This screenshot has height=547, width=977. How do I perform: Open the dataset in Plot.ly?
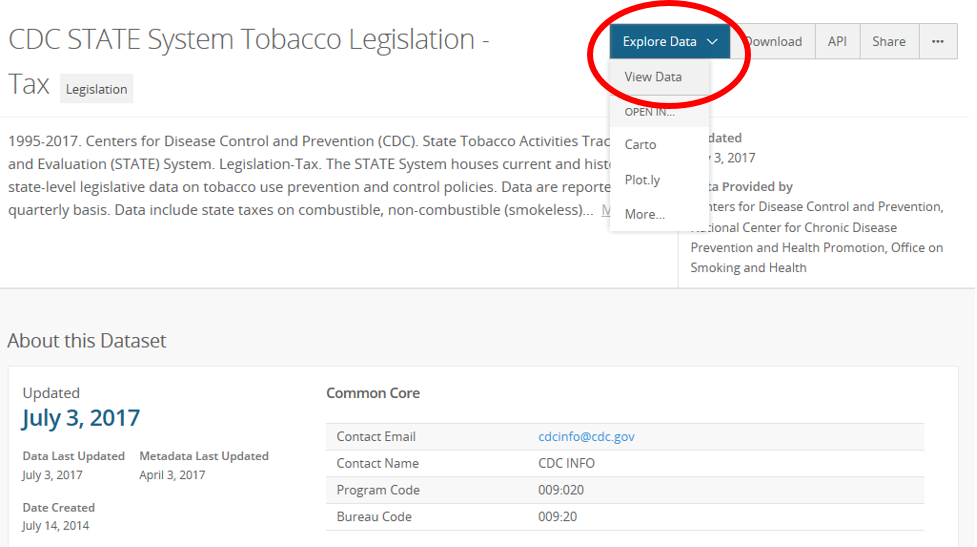point(642,180)
